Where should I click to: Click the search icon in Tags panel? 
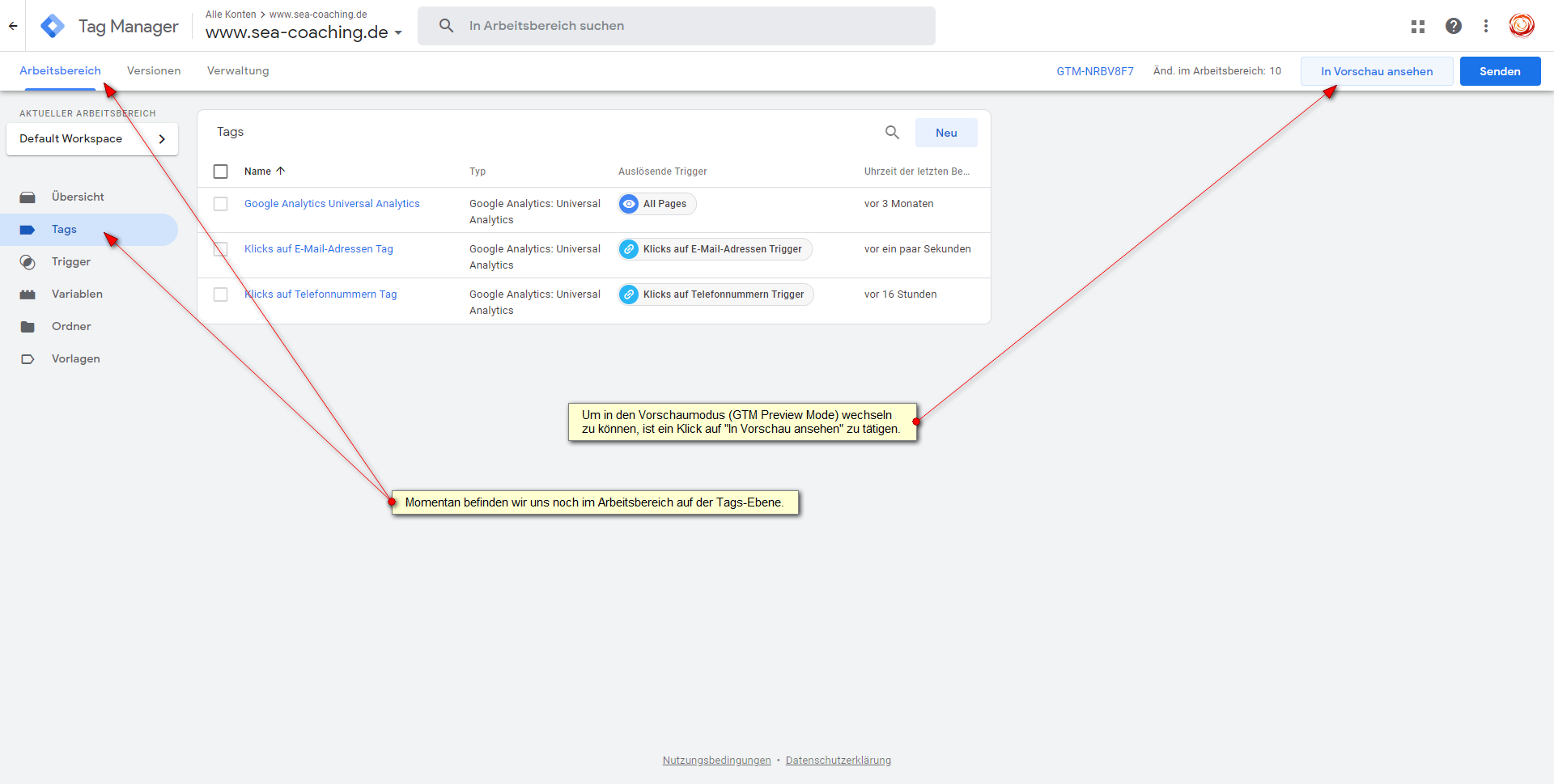tap(892, 132)
